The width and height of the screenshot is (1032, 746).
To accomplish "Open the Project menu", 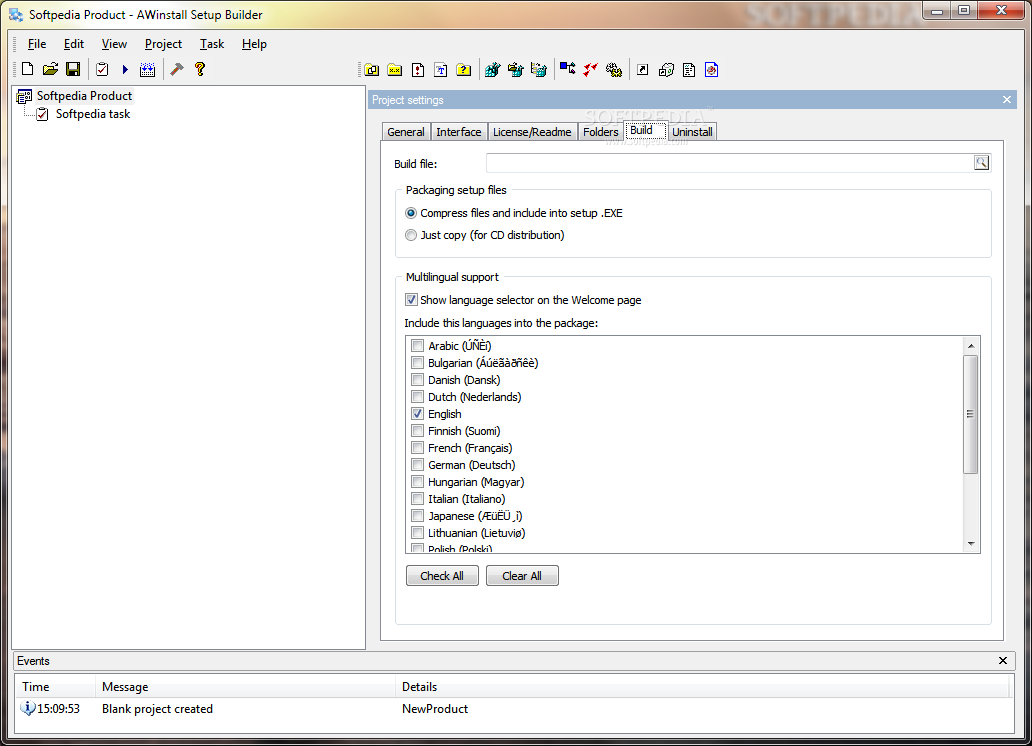I will click(x=163, y=44).
